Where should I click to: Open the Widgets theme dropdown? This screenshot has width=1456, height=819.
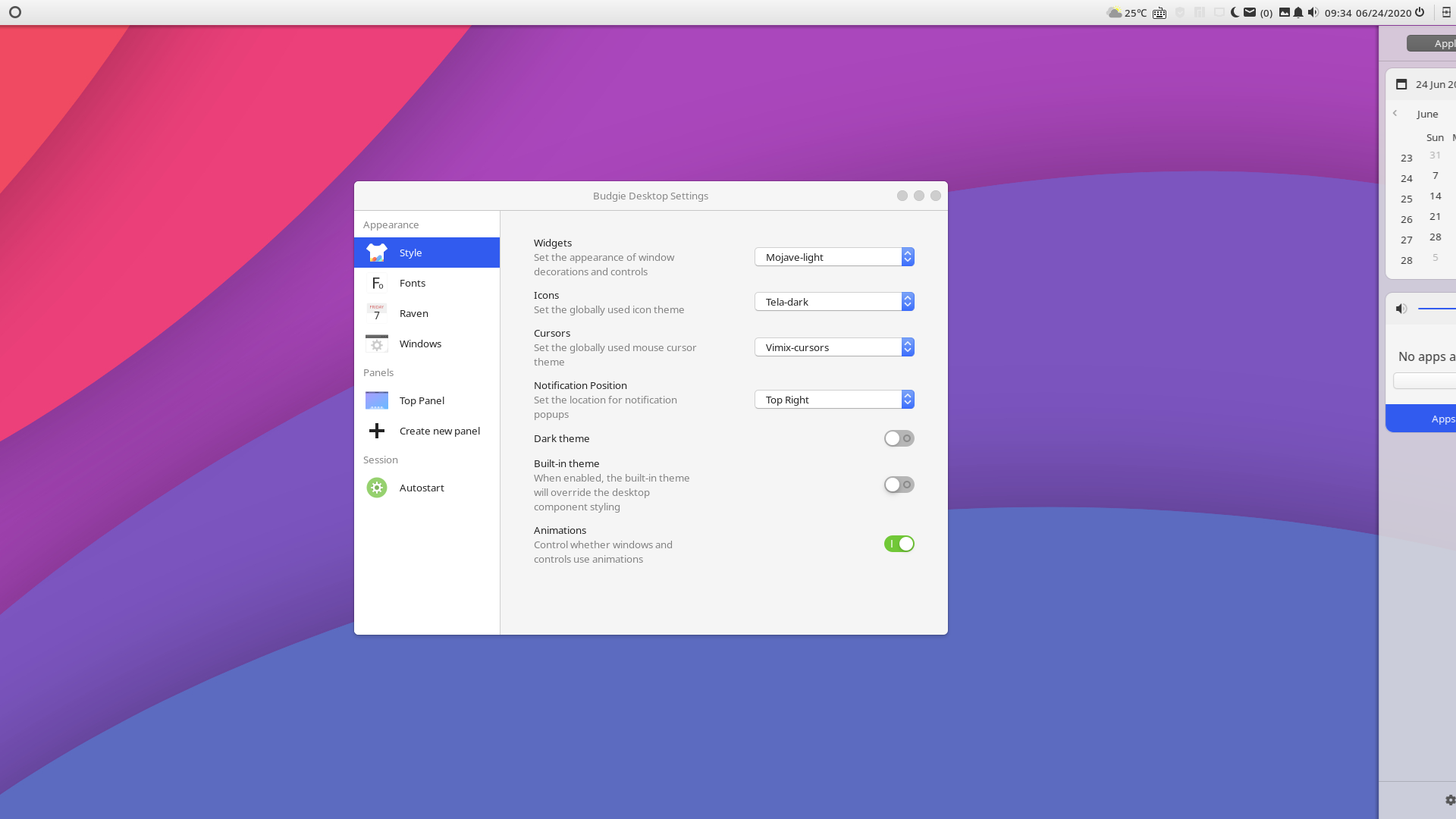point(834,257)
